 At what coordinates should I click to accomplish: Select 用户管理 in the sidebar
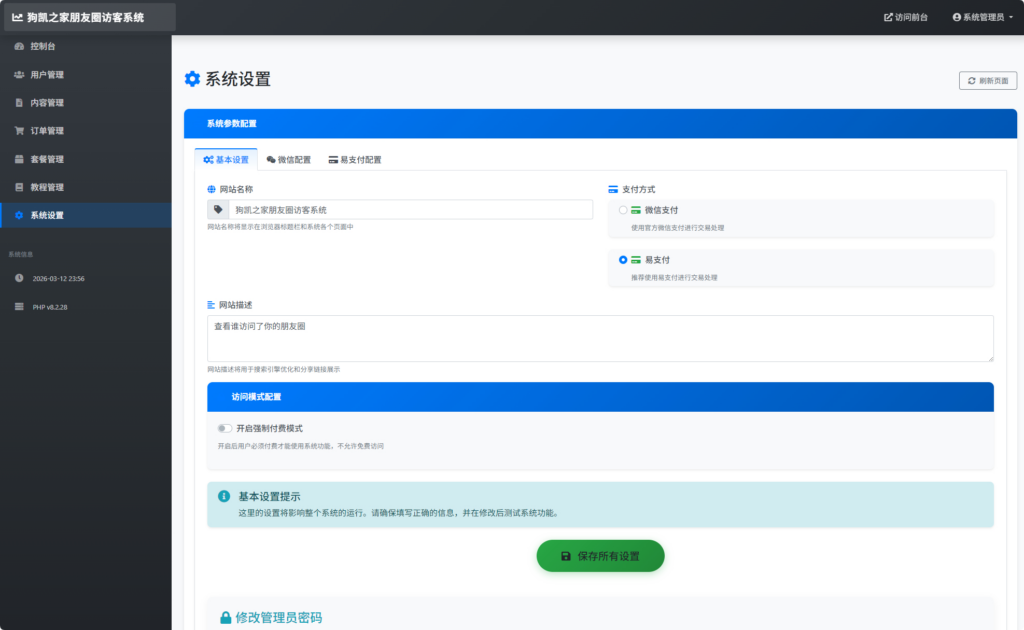47,74
